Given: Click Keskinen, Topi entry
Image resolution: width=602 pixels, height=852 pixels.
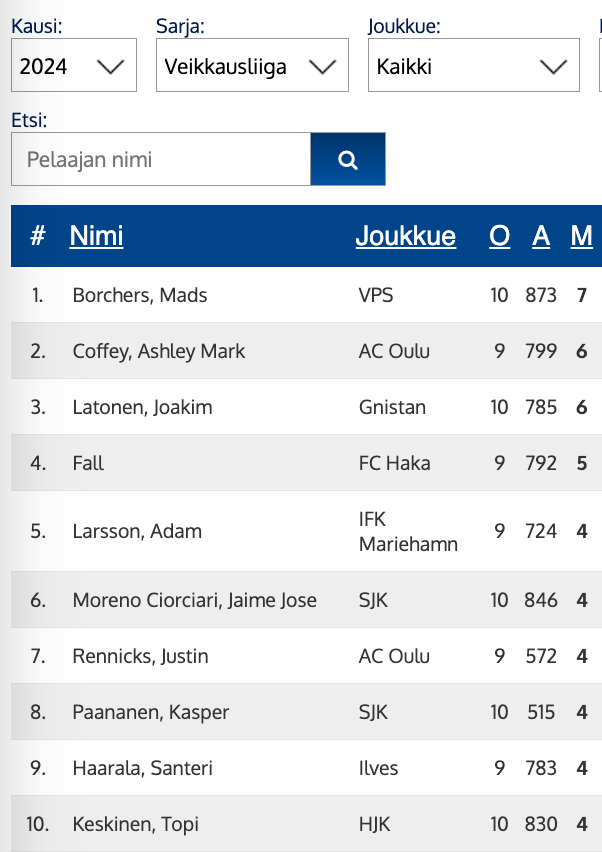Looking at the screenshot, I should 136,824.
